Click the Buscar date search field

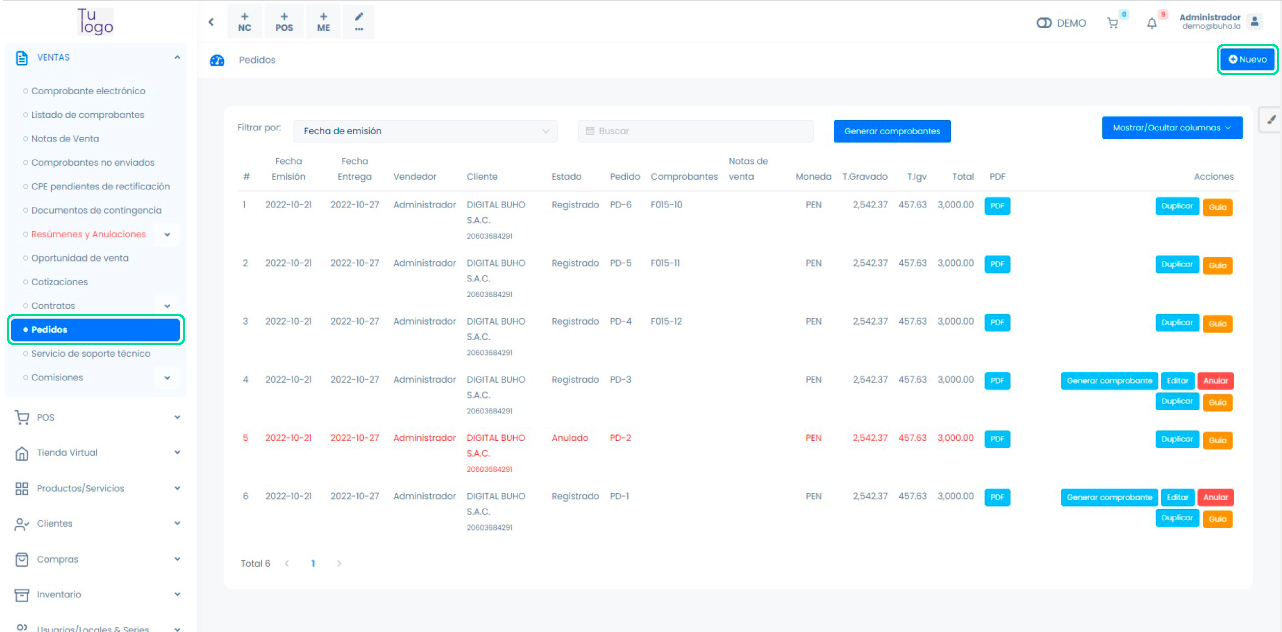(696, 131)
